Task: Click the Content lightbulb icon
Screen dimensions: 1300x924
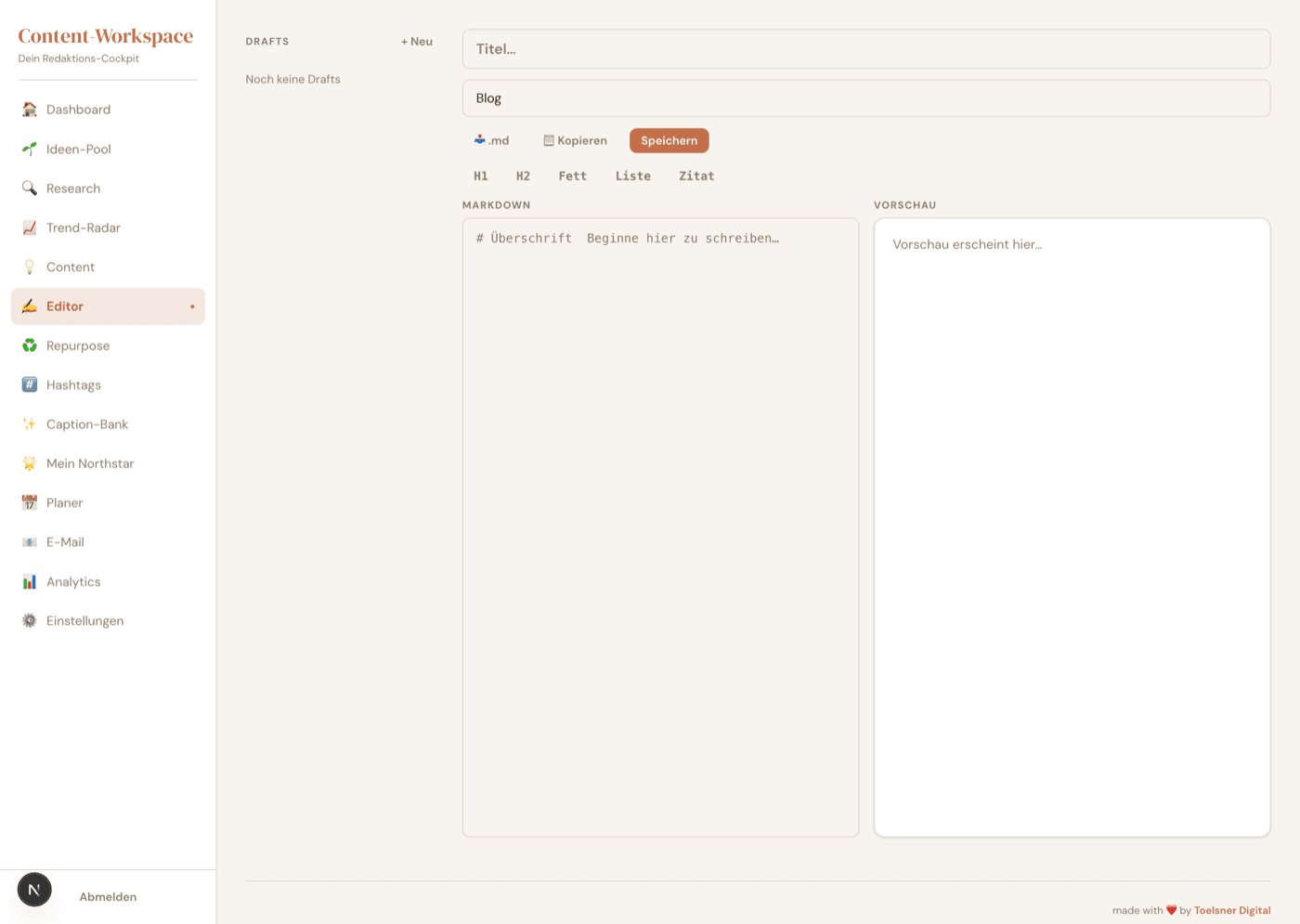Action: click(30, 267)
